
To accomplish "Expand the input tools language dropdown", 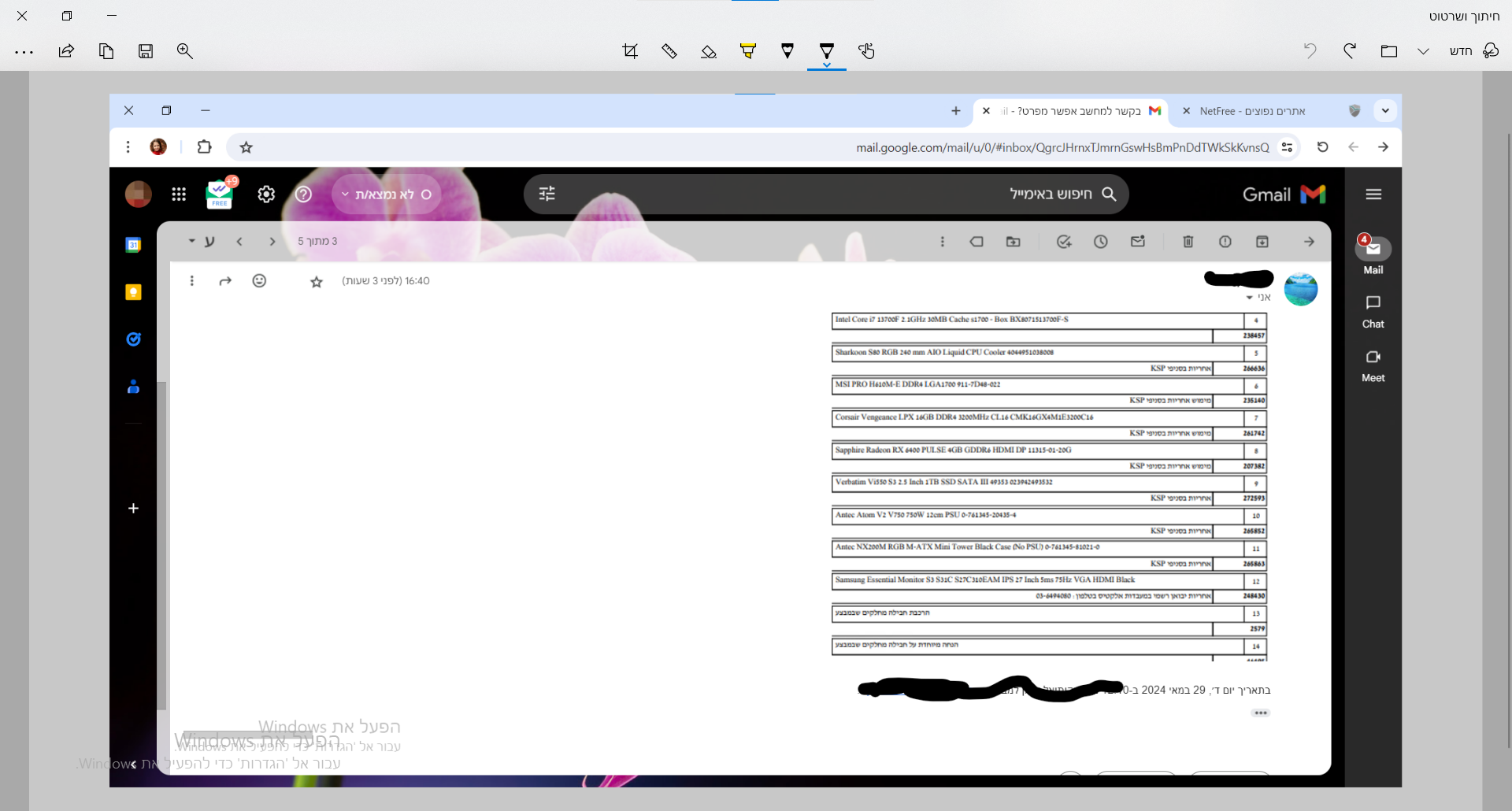I will point(191,241).
